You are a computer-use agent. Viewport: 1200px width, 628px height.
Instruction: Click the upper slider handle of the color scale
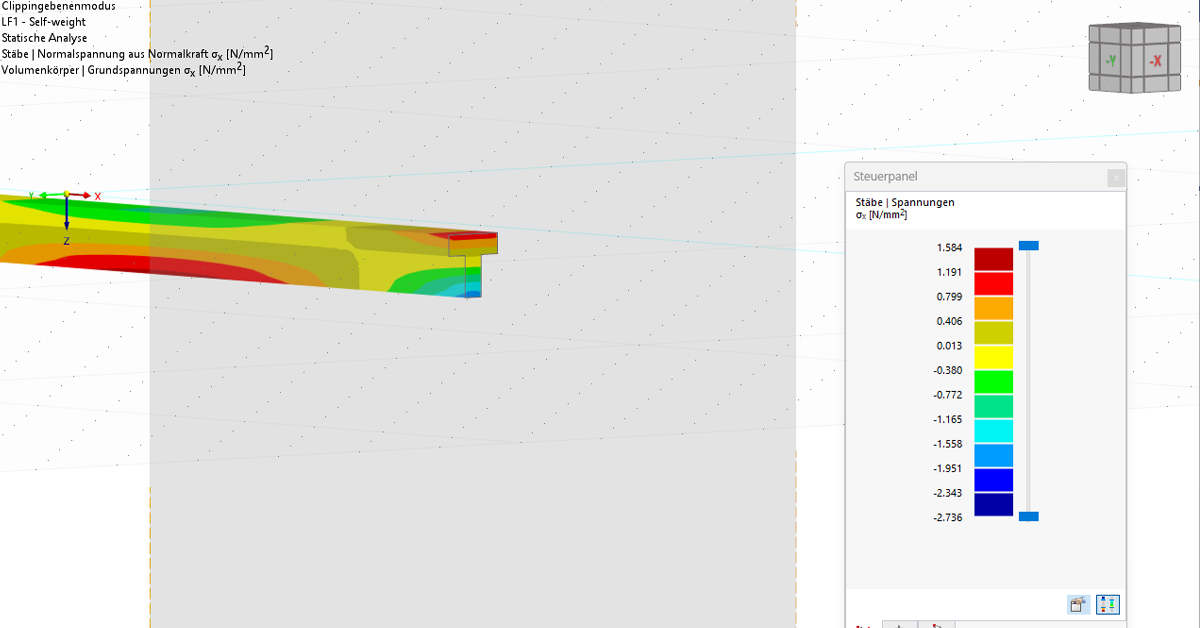point(1028,245)
